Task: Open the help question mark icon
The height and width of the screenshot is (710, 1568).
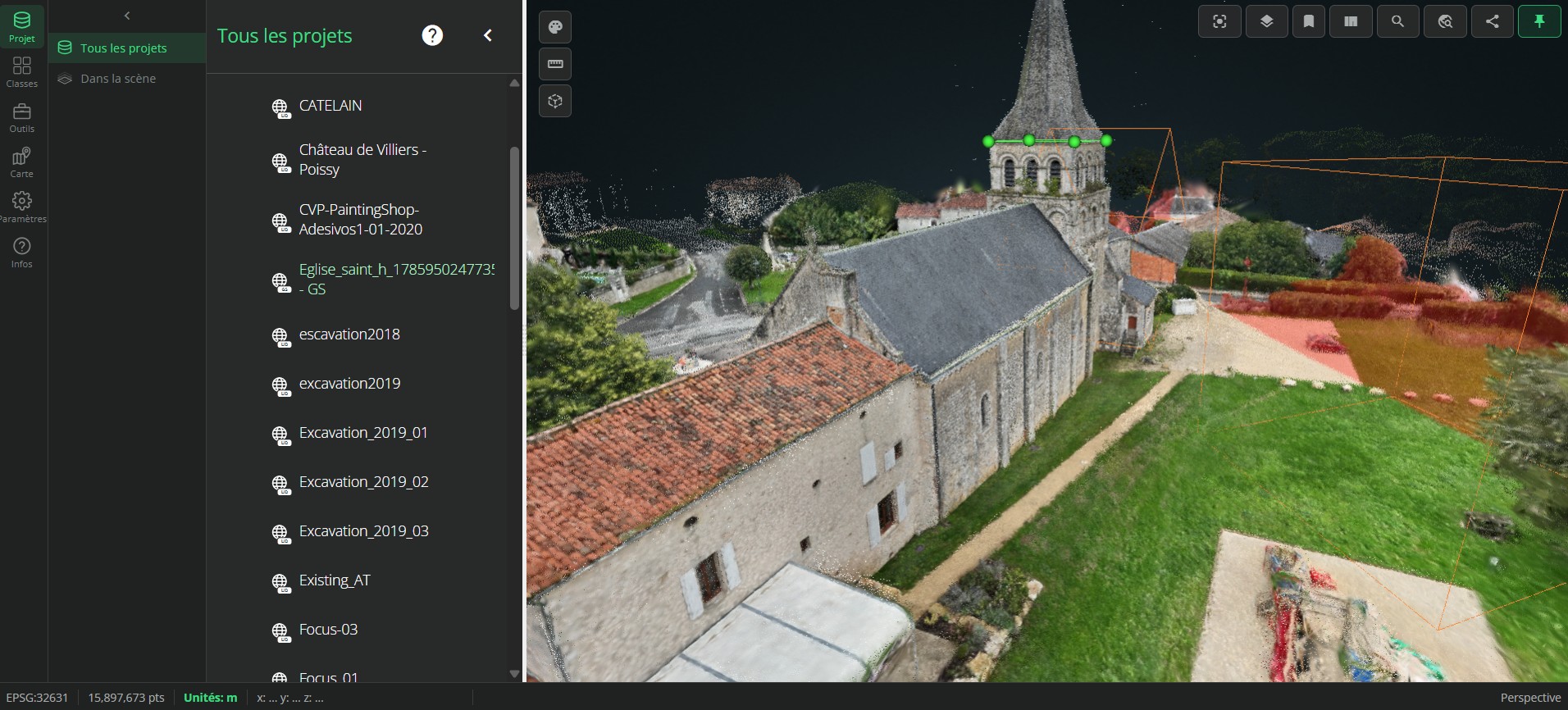Action: (432, 35)
